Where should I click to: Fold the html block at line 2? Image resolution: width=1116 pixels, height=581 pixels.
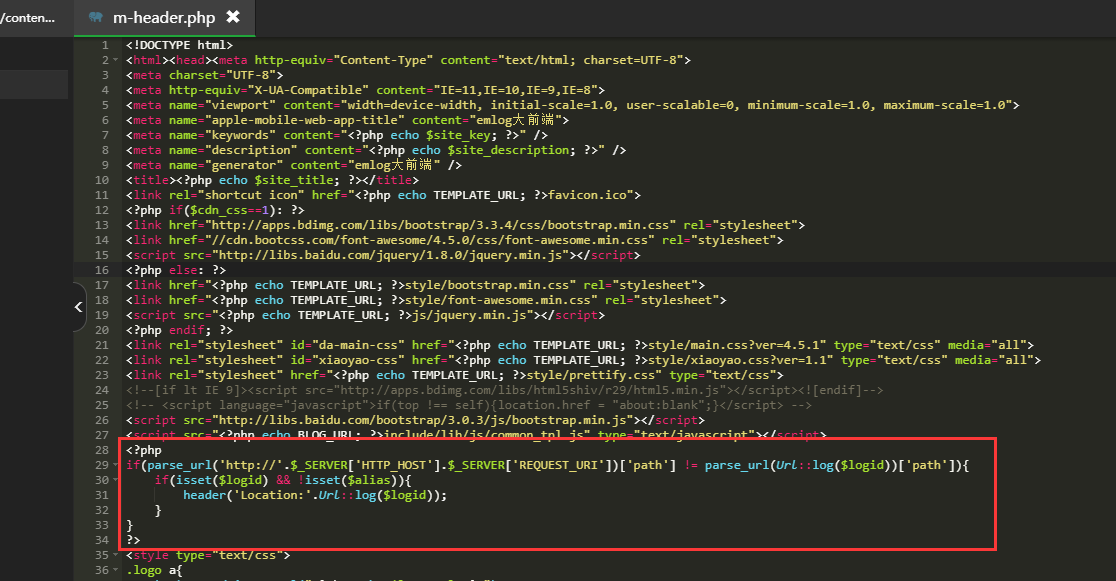click(x=116, y=61)
